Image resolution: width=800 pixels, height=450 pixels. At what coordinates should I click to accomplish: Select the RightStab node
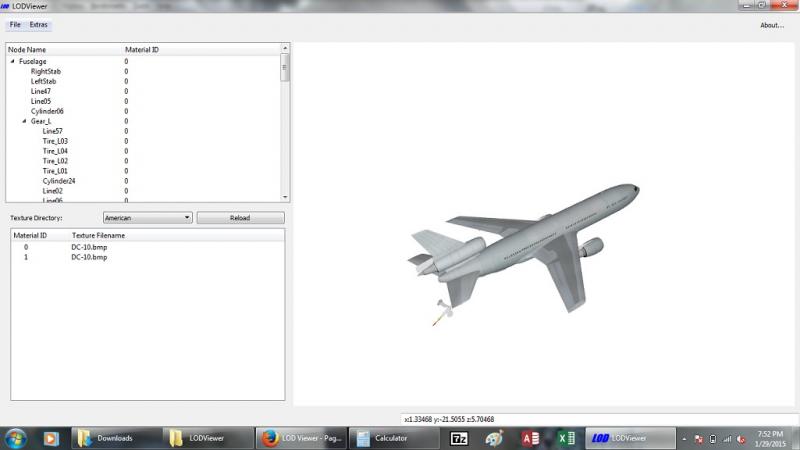45,71
